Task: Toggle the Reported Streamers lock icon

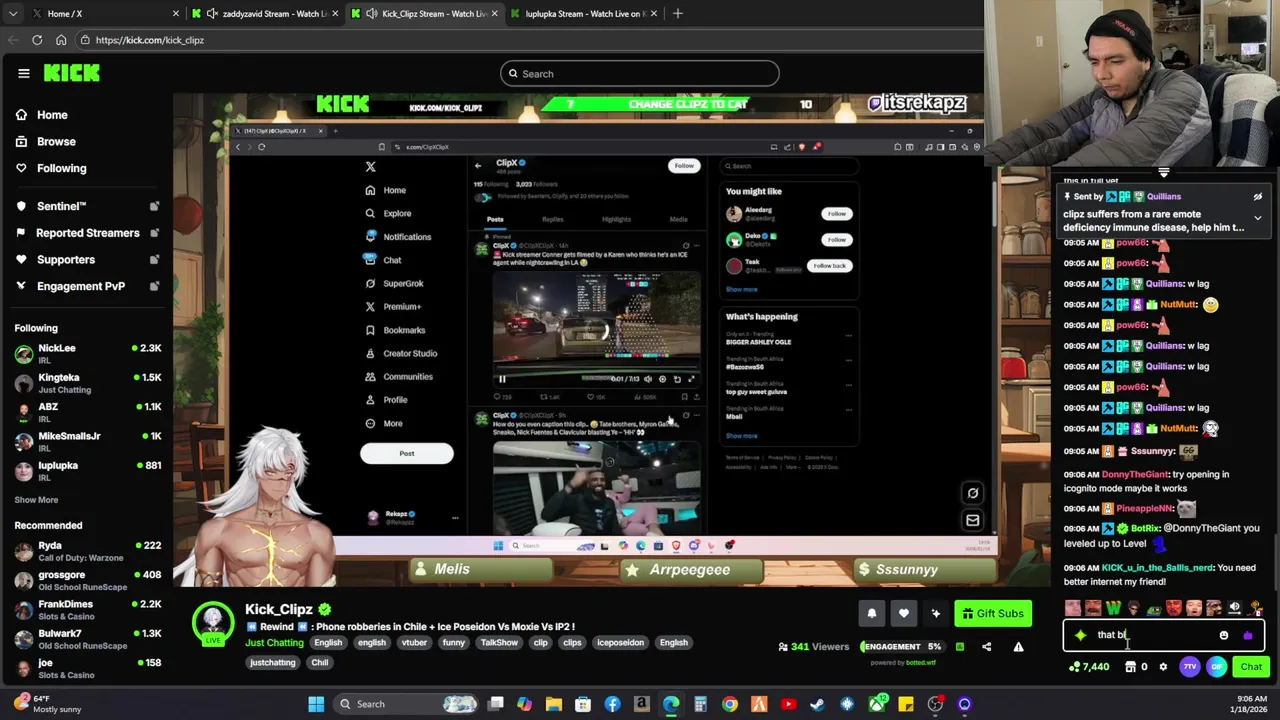Action: pyautogui.click(x=154, y=233)
